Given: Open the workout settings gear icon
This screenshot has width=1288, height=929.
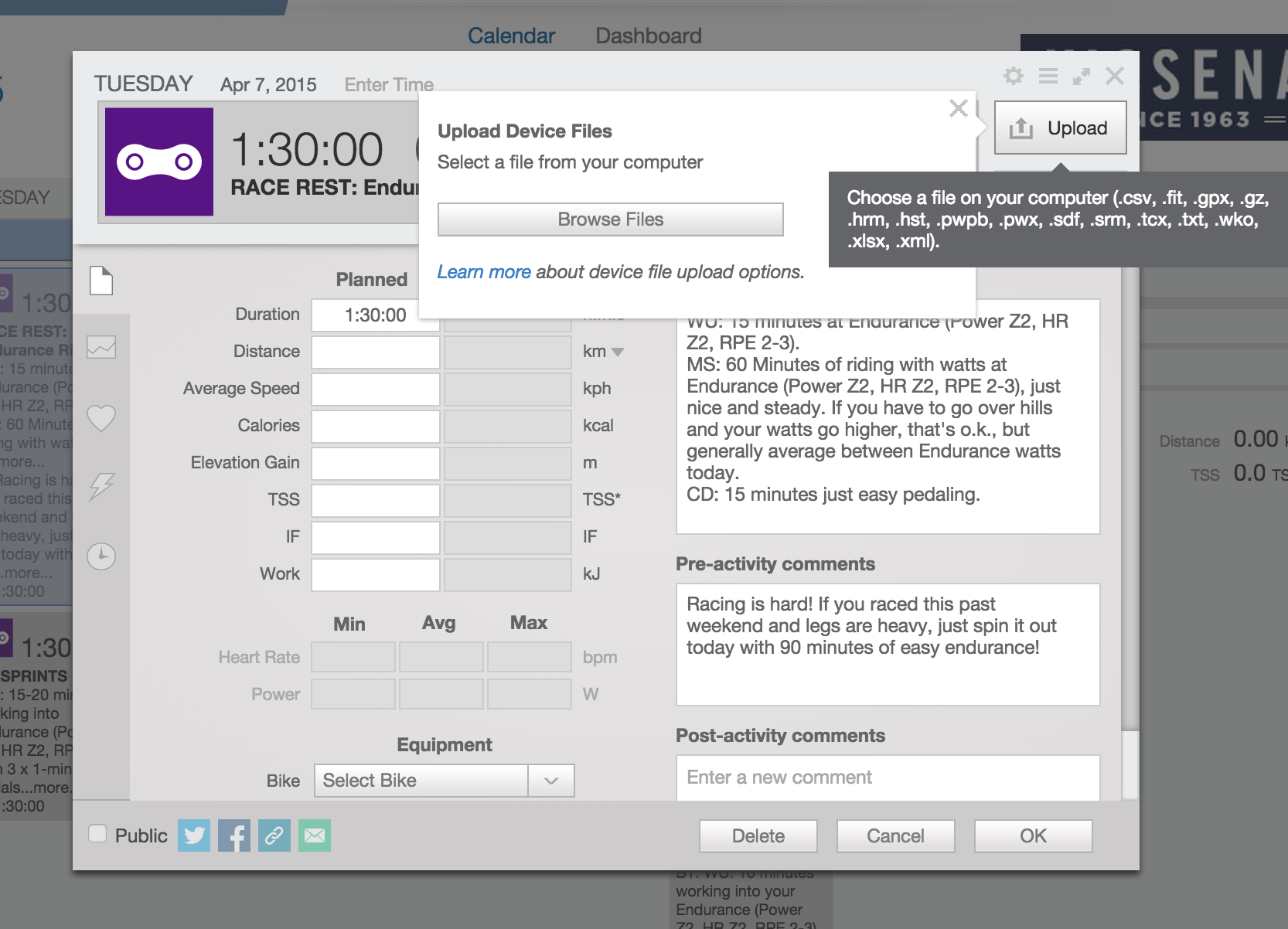Looking at the screenshot, I should coord(1013,76).
